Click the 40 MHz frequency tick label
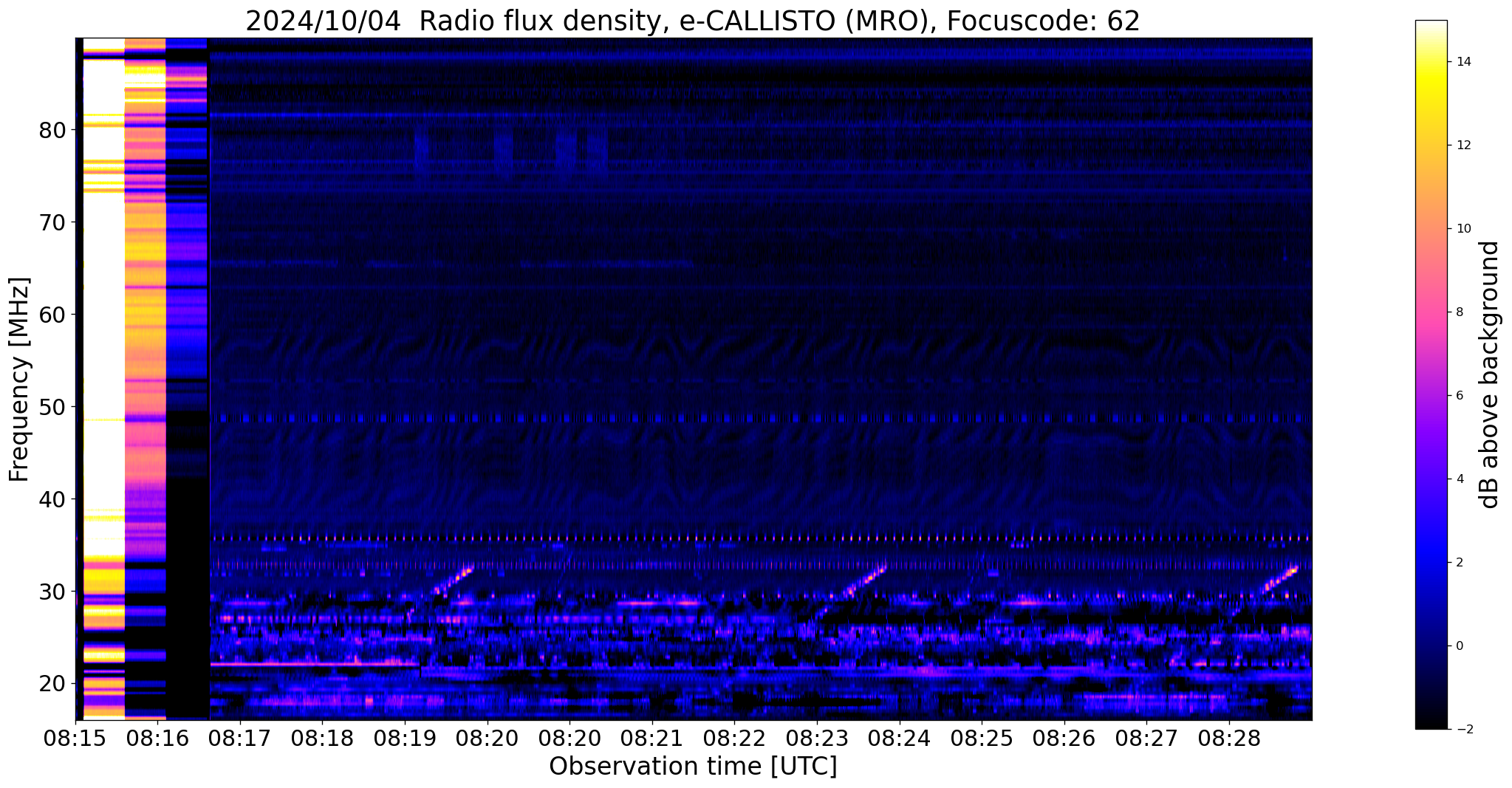This screenshot has width=1512, height=788. coord(52,499)
